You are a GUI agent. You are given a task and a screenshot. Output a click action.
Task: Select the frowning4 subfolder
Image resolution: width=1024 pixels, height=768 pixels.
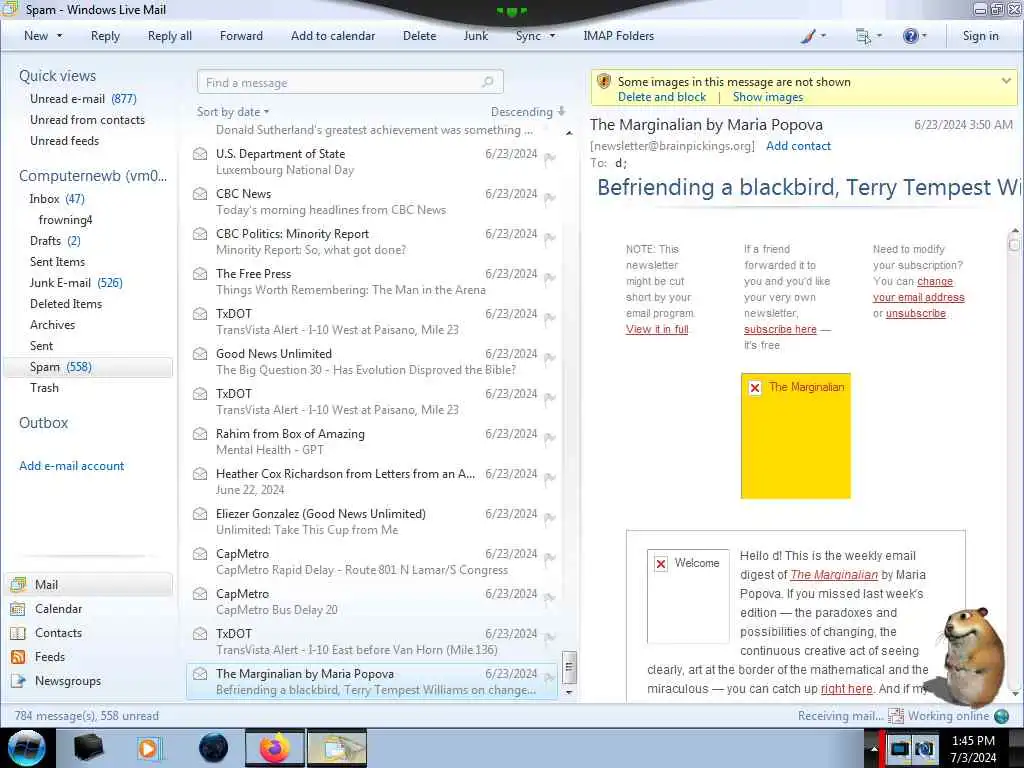click(65, 219)
